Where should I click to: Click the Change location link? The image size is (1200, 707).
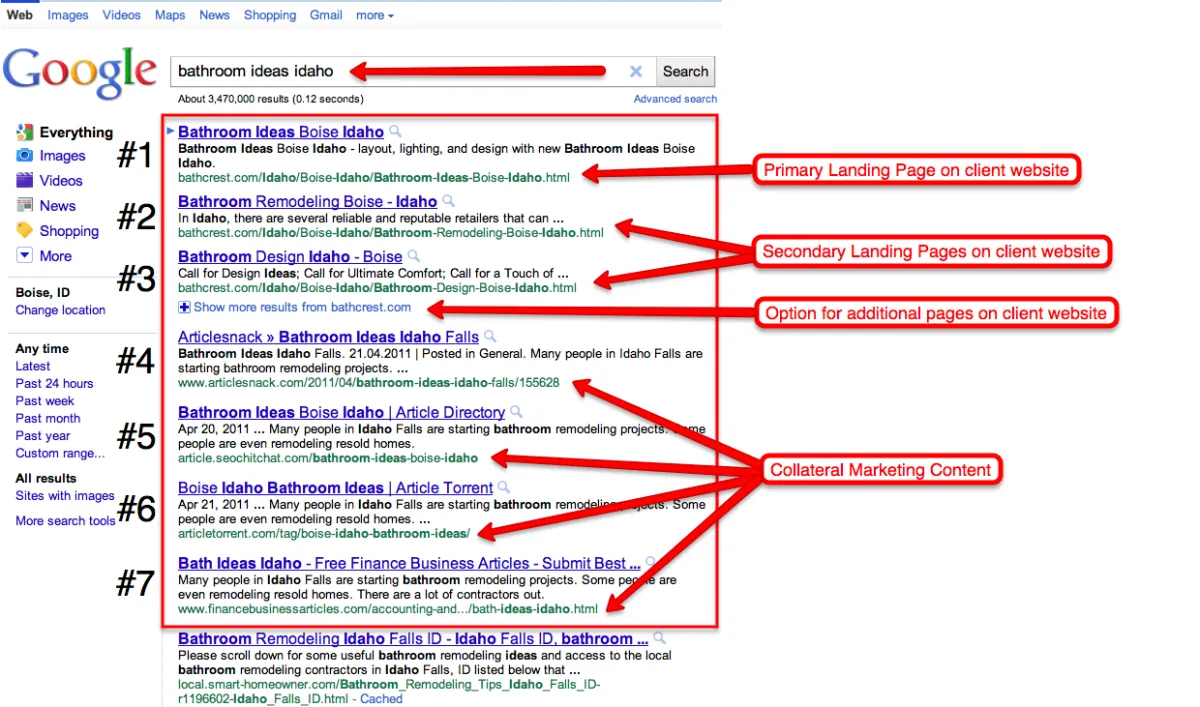pos(60,310)
